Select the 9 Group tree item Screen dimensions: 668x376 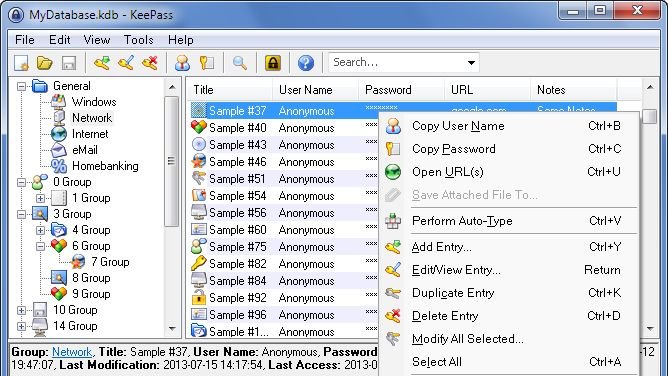pyautogui.click(x=91, y=294)
